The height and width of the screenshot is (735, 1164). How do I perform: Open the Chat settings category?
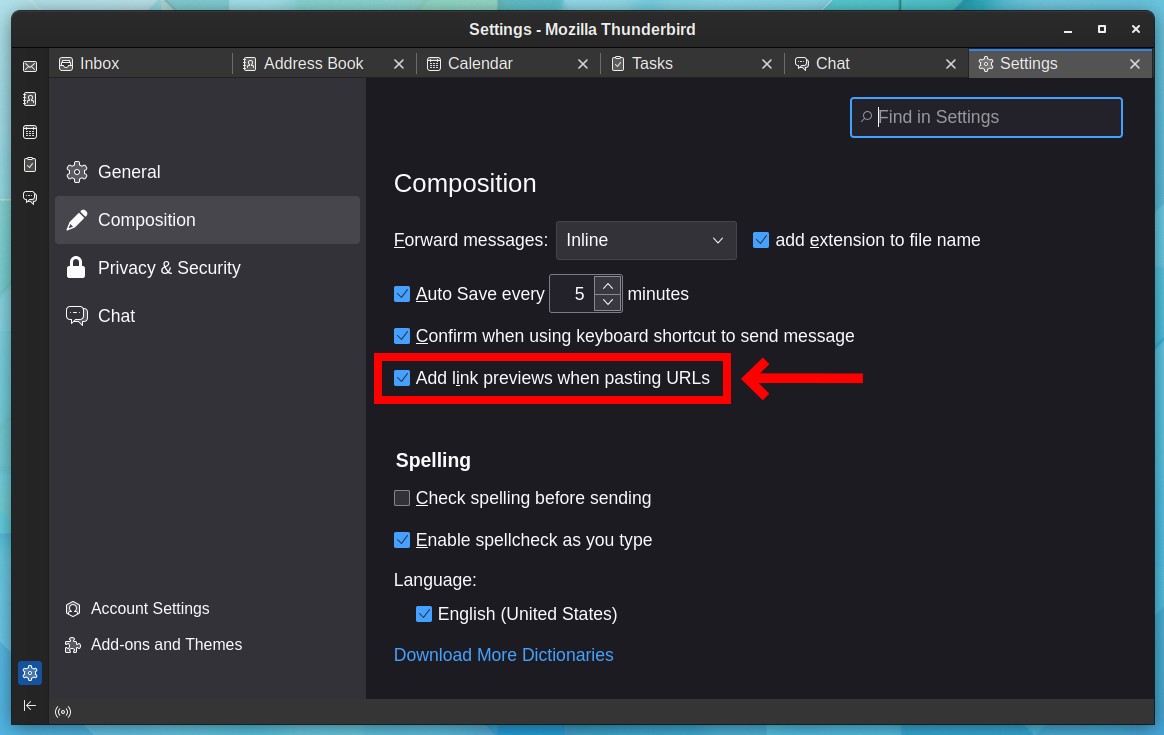[x=207, y=316]
